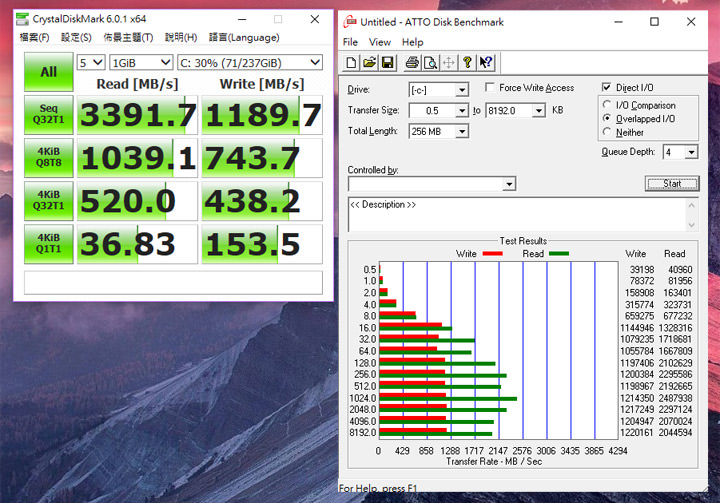Select the Neither radio button
The height and width of the screenshot is (503, 720).
(608, 132)
